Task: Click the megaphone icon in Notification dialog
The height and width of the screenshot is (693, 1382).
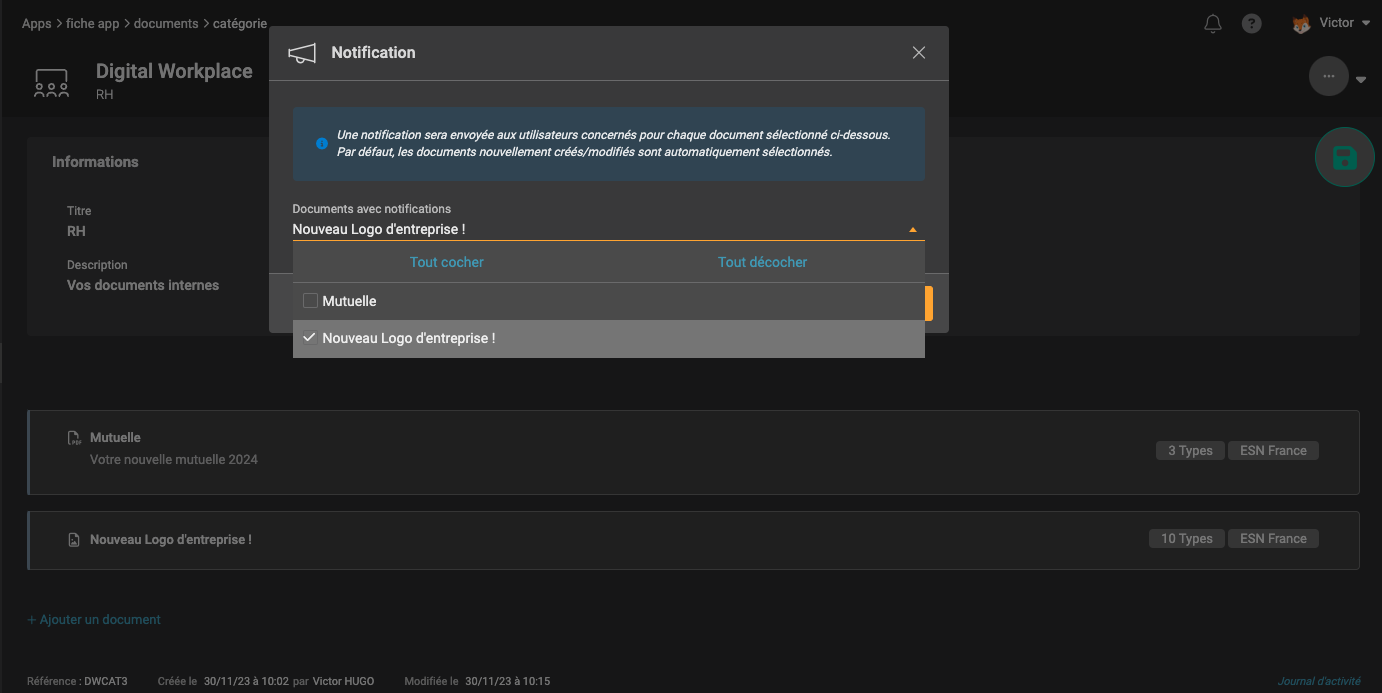Action: pos(302,53)
